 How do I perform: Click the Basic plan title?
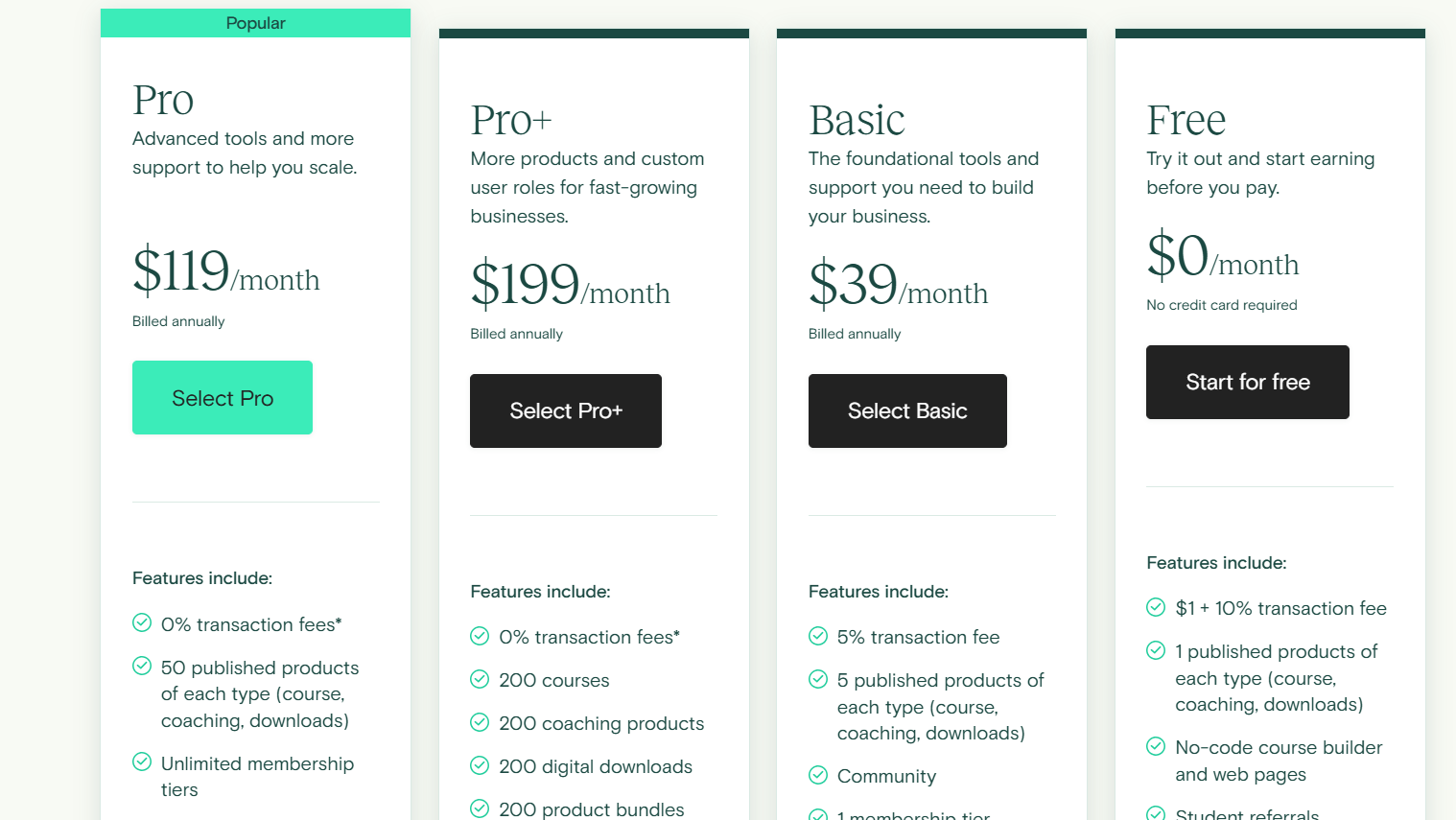click(857, 121)
